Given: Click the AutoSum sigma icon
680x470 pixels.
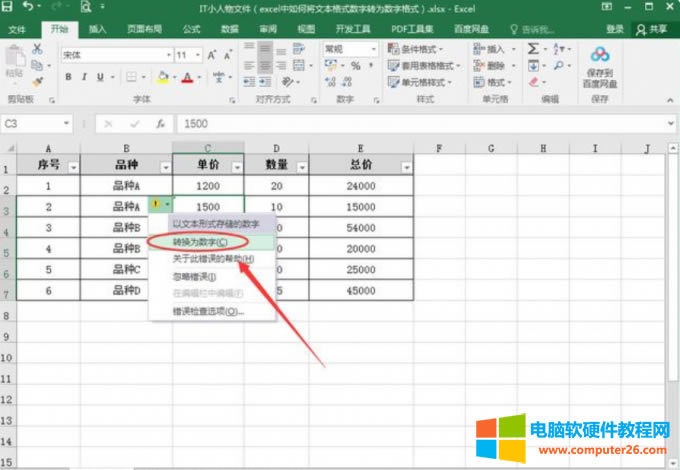Looking at the screenshot, I should tap(534, 48).
